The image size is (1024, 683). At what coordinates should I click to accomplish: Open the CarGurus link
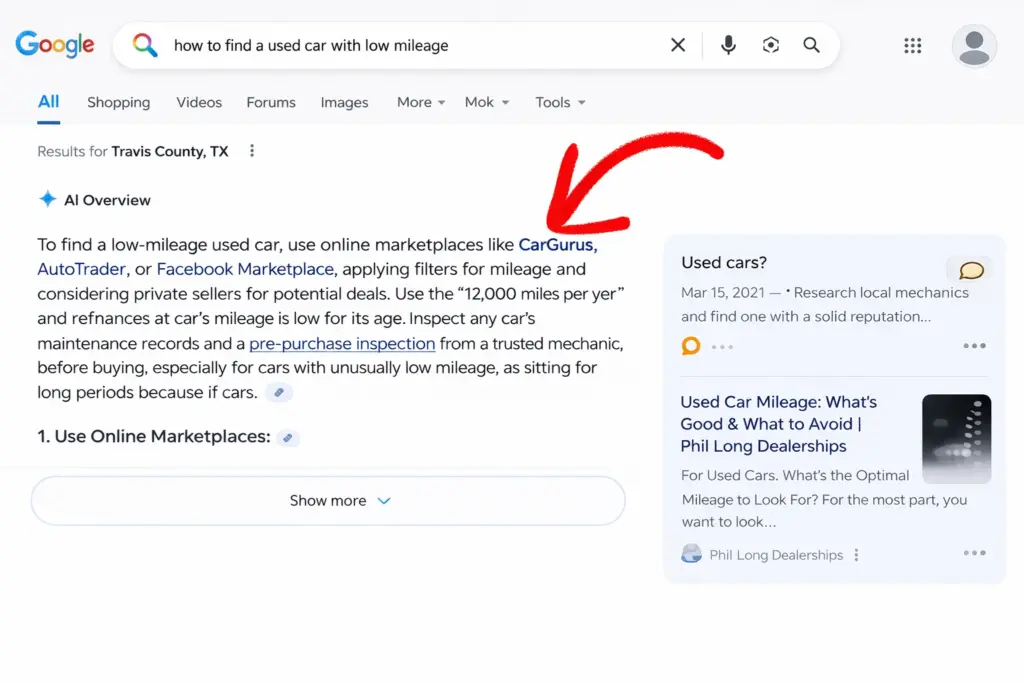click(556, 245)
